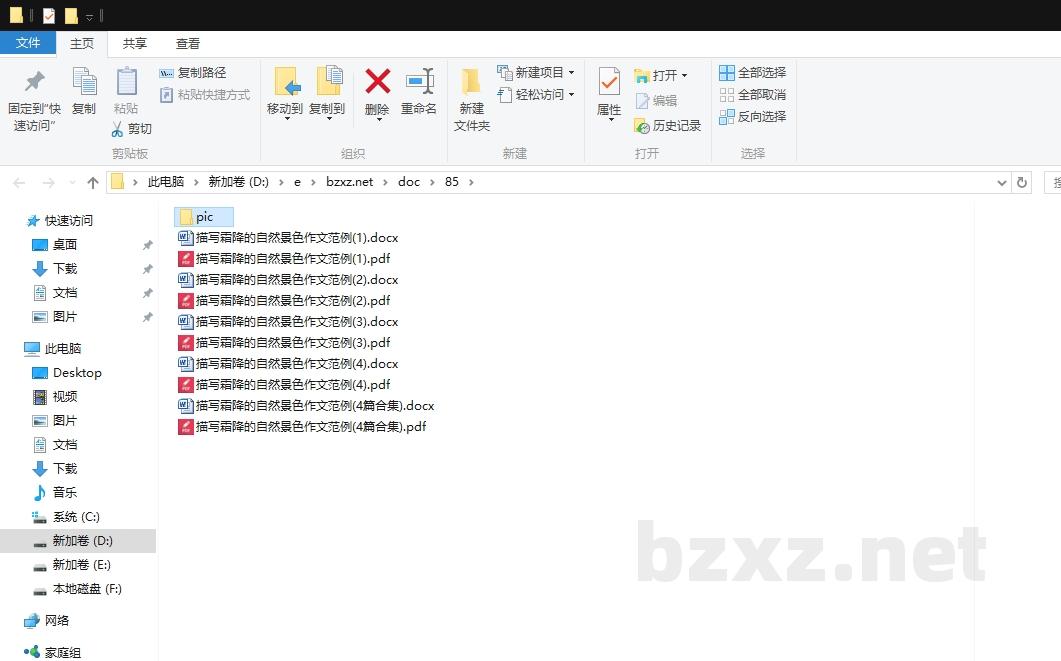Click the Cut scissors icon
This screenshot has height=661, width=1061.
[117, 129]
